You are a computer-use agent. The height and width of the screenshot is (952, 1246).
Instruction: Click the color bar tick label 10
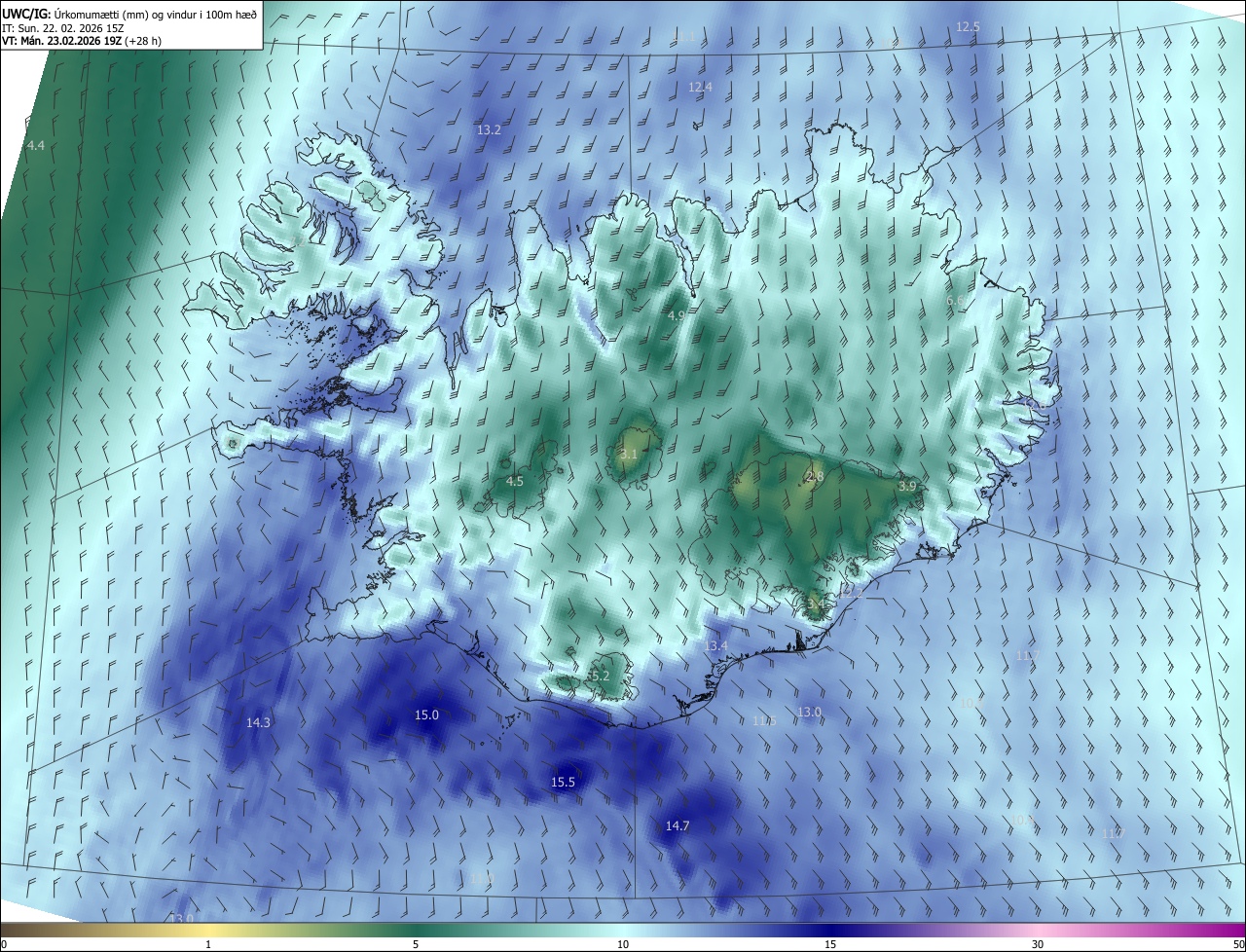tap(623, 944)
